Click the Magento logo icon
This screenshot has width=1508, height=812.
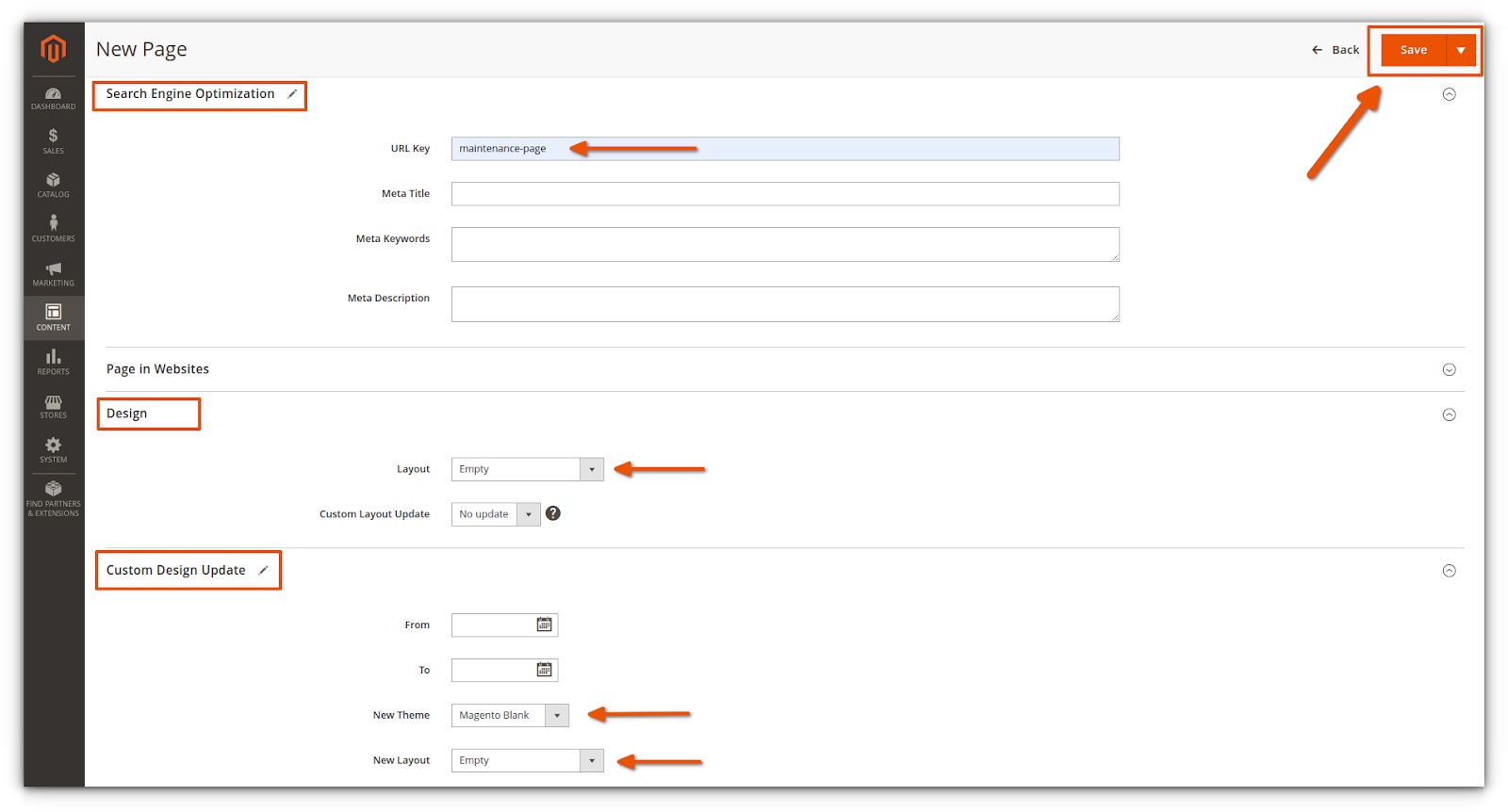[54, 49]
